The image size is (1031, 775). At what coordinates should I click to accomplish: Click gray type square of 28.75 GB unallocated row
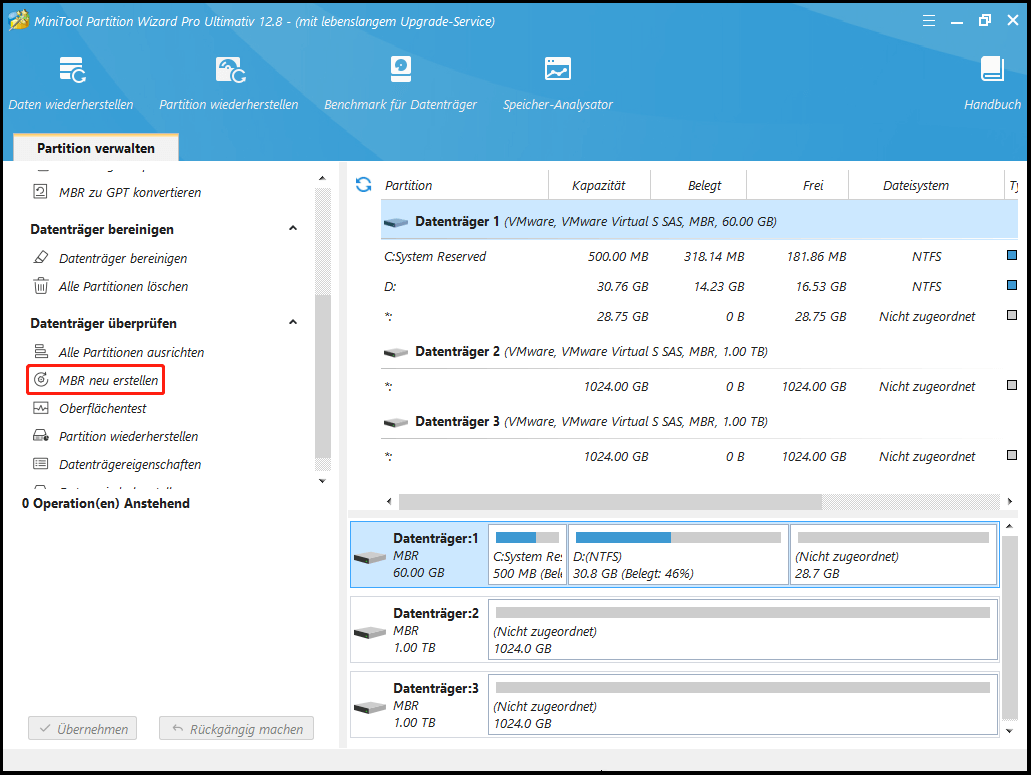click(1012, 316)
